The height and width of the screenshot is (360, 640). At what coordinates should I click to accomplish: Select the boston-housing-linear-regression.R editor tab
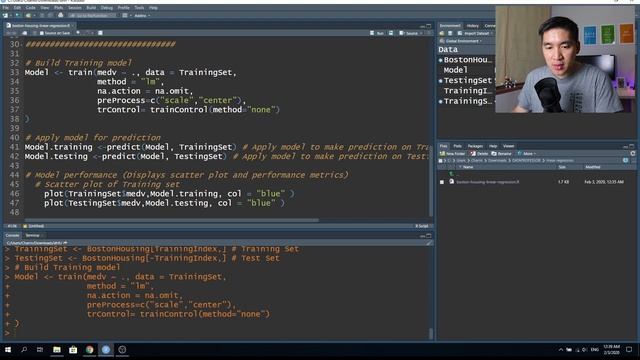pyautogui.click(x=40, y=25)
